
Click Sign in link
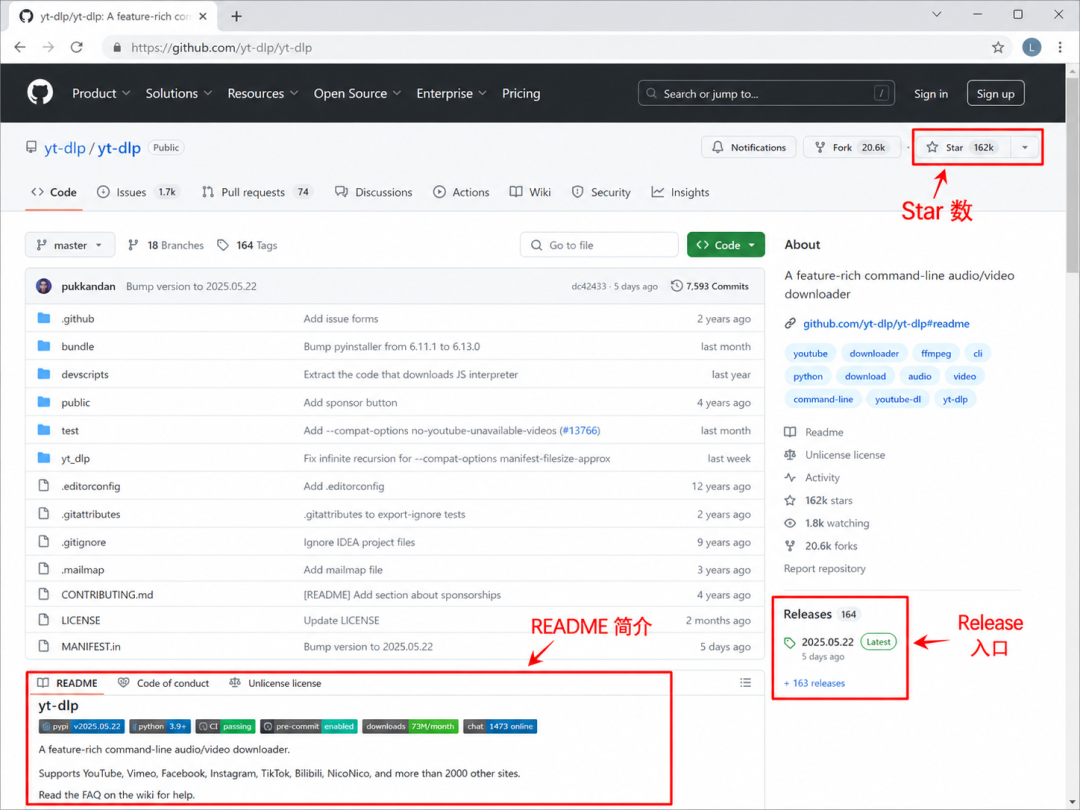tap(931, 94)
